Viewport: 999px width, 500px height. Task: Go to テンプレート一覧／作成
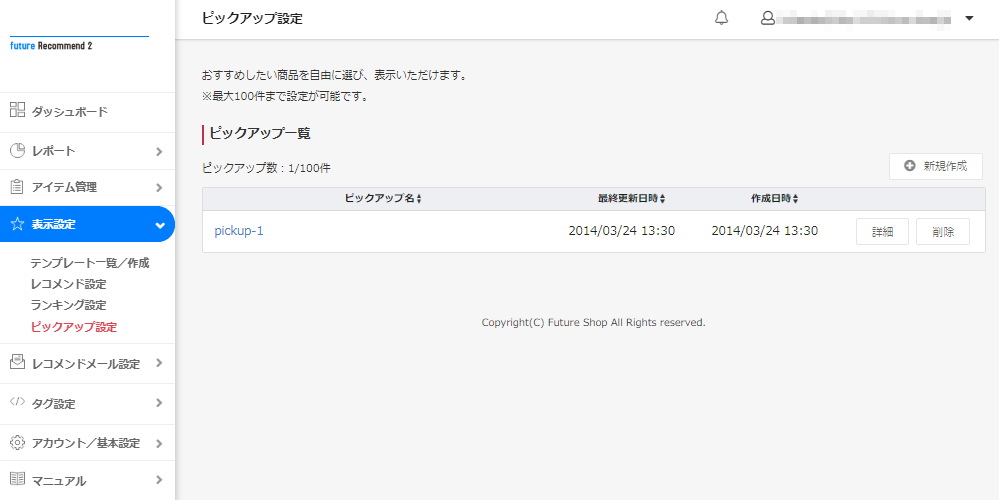tap(90, 262)
